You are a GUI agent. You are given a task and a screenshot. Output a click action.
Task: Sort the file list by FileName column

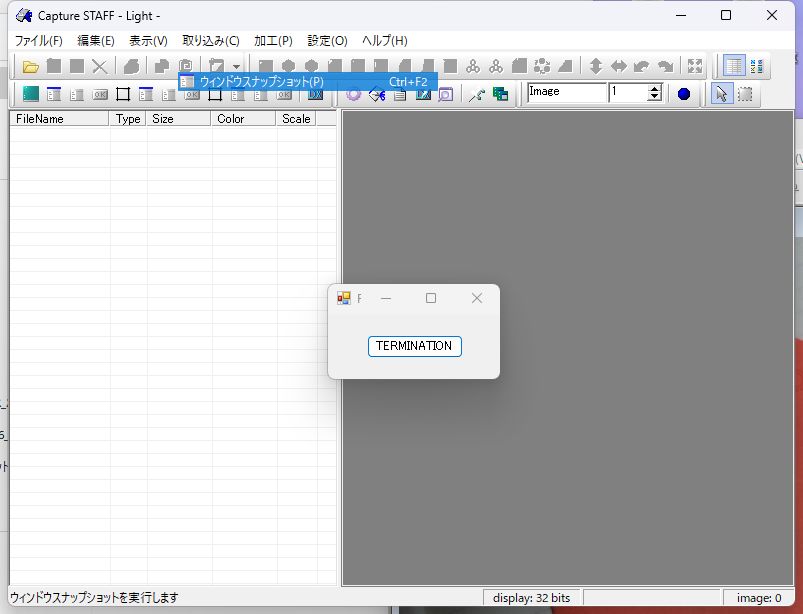[58, 119]
